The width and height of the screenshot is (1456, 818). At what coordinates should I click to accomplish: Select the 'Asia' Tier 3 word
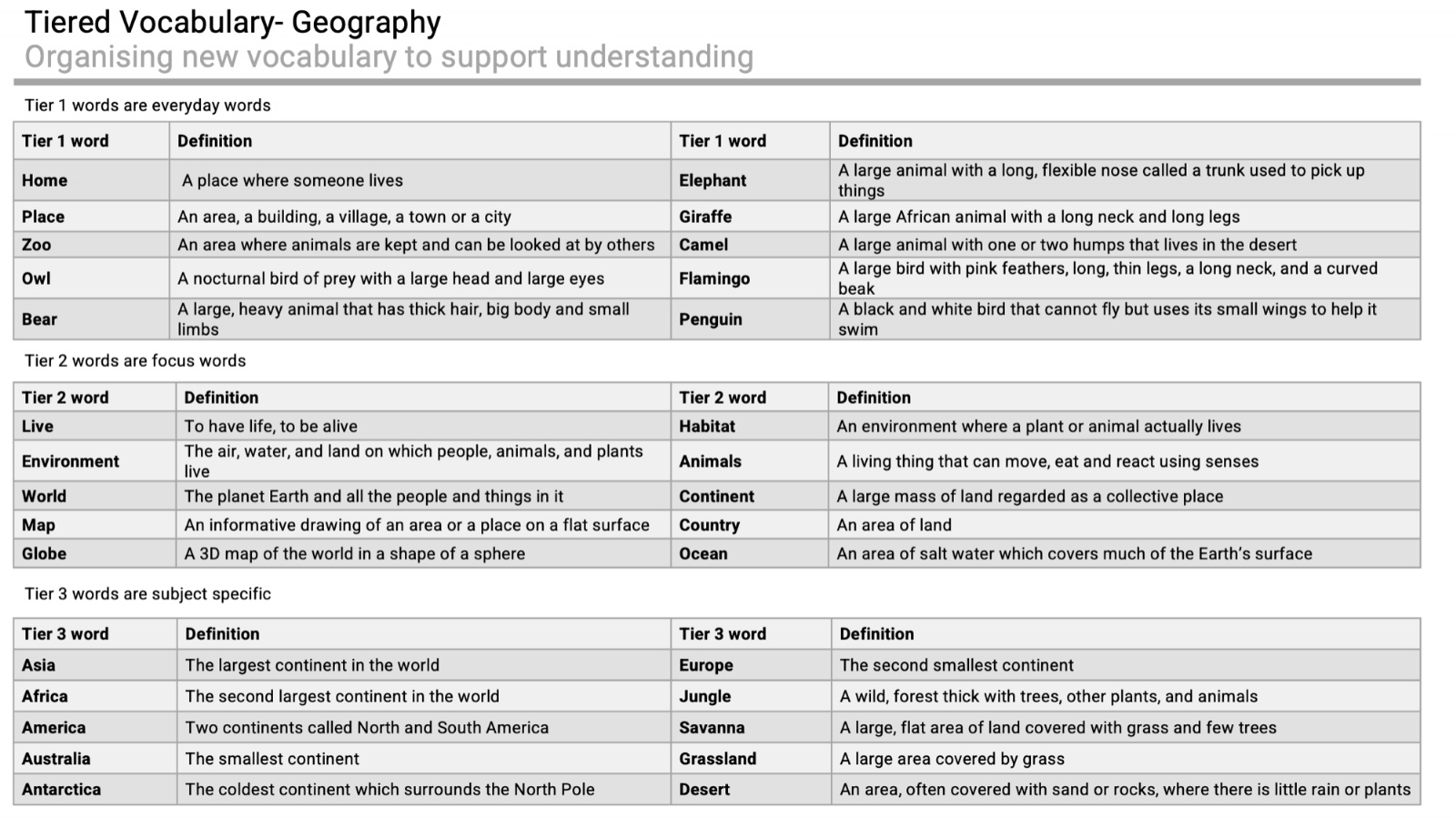click(x=38, y=665)
